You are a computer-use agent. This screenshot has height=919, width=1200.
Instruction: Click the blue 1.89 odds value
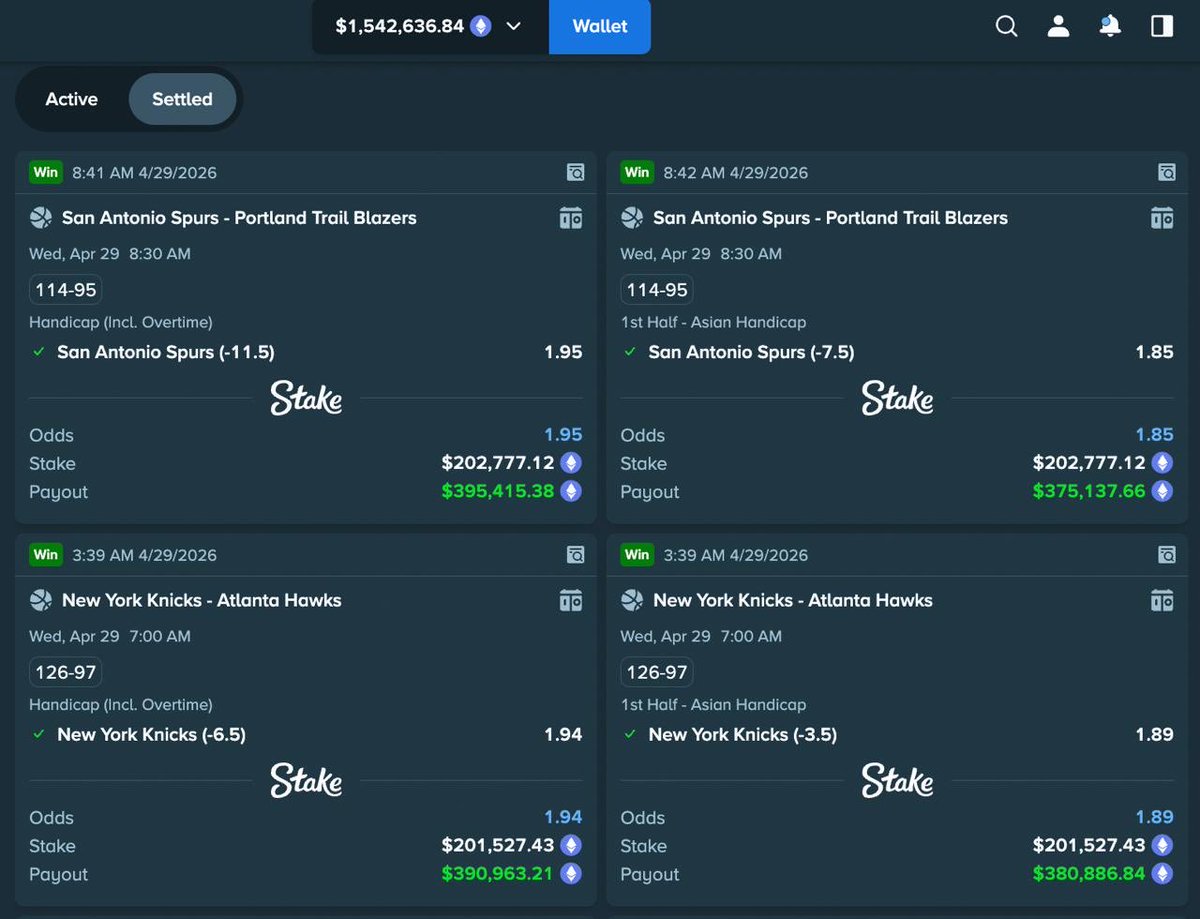1154,817
